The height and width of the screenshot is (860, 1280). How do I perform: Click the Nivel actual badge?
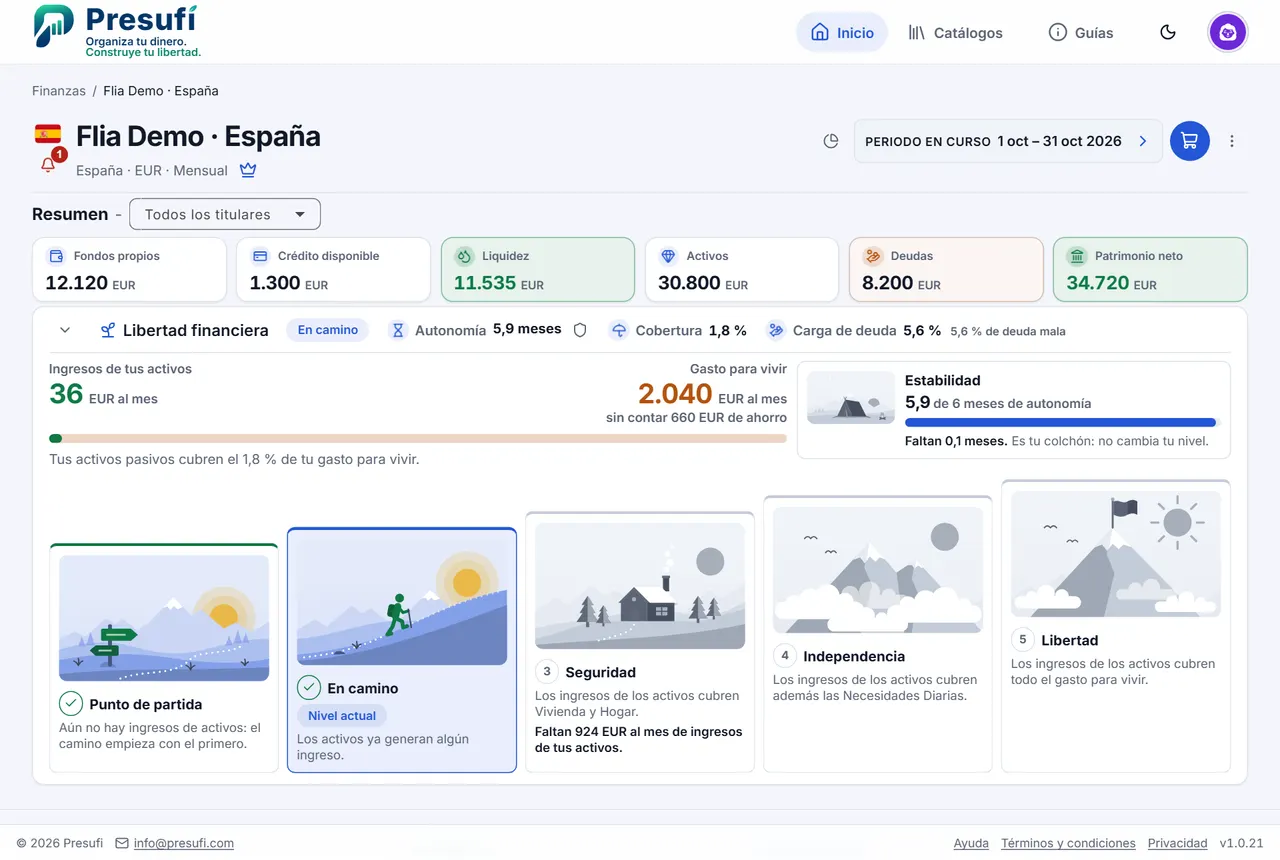click(x=342, y=716)
